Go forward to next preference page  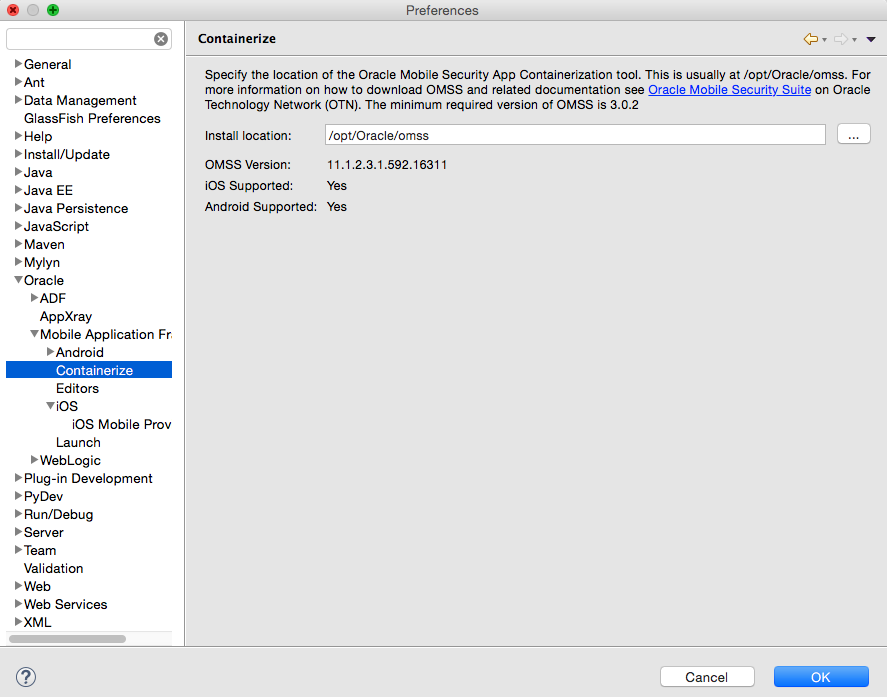(x=841, y=39)
